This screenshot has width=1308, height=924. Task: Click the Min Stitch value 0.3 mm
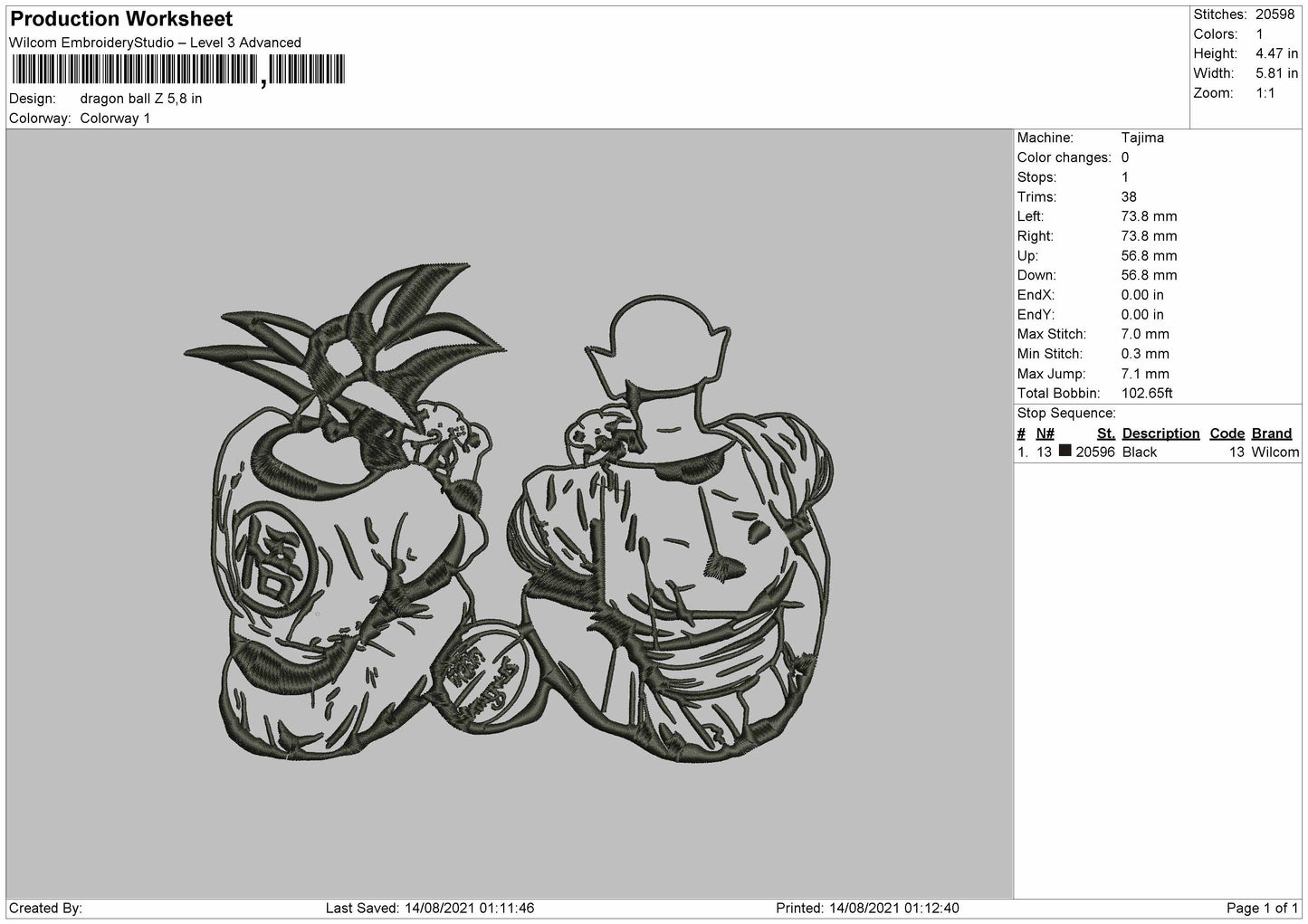pos(1145,354)
